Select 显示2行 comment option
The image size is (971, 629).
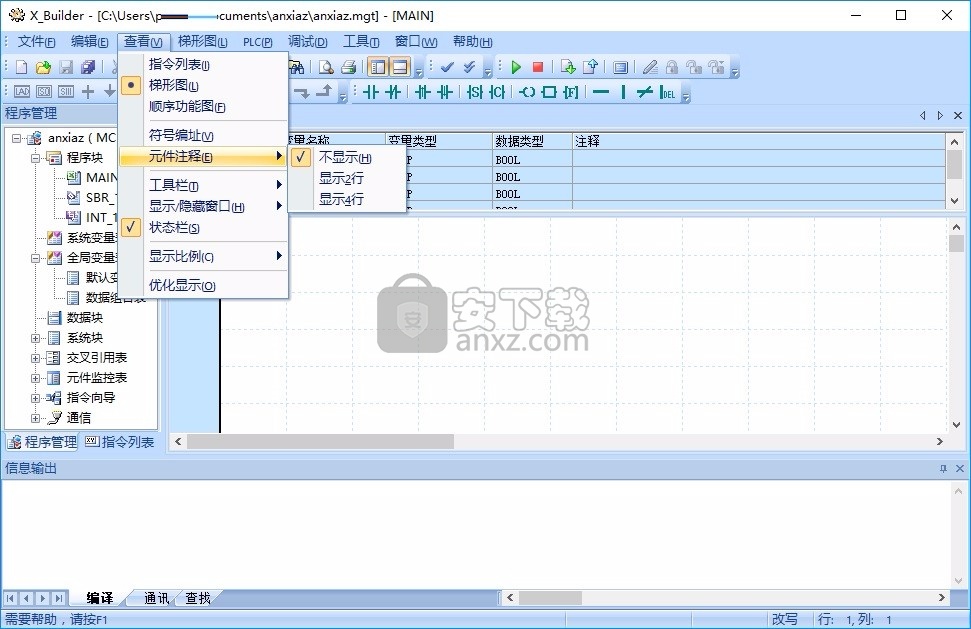click(346, 178)
